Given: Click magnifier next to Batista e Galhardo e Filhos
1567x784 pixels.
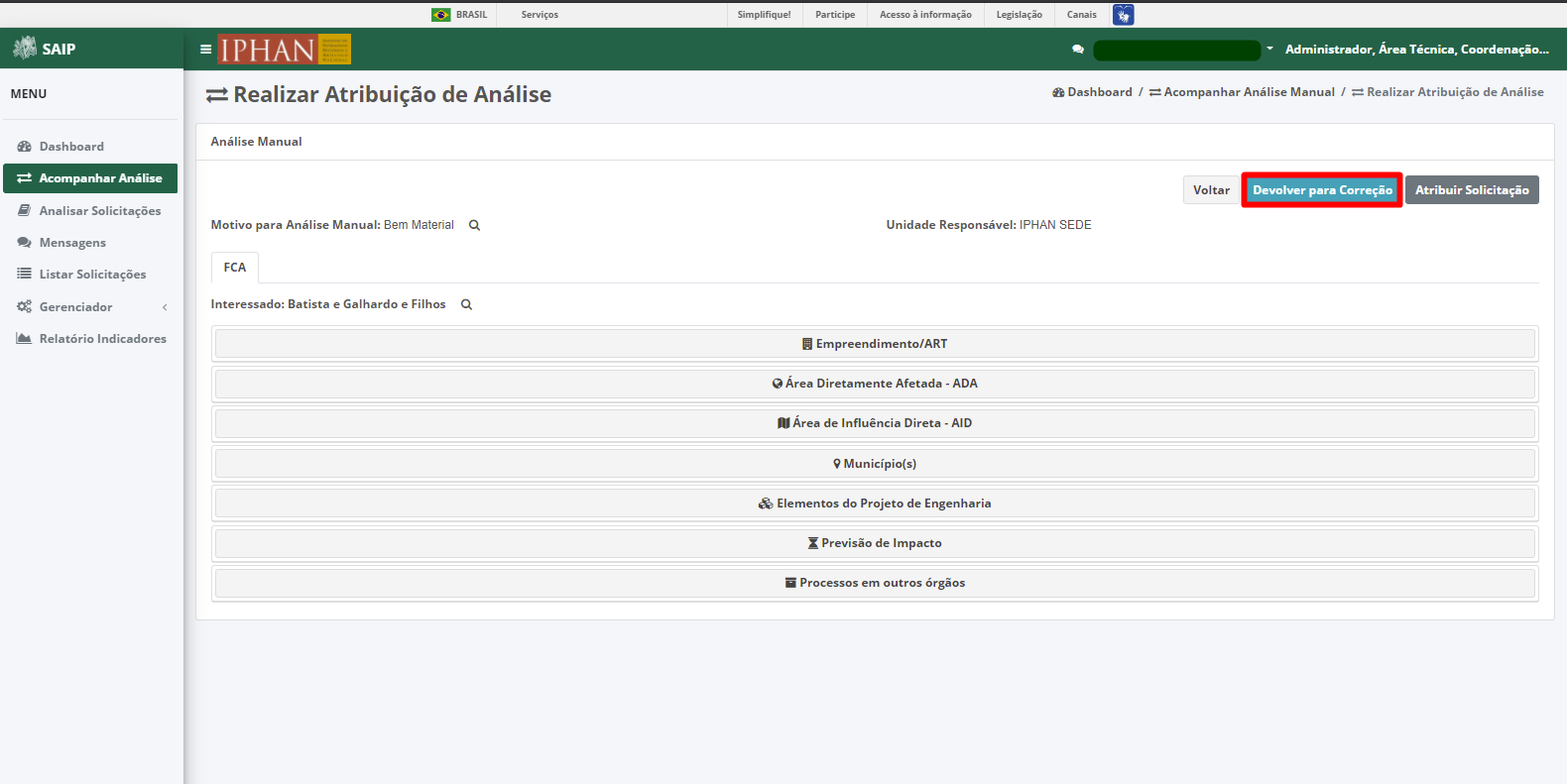Looking at the screenshot, I should (466, 304).
